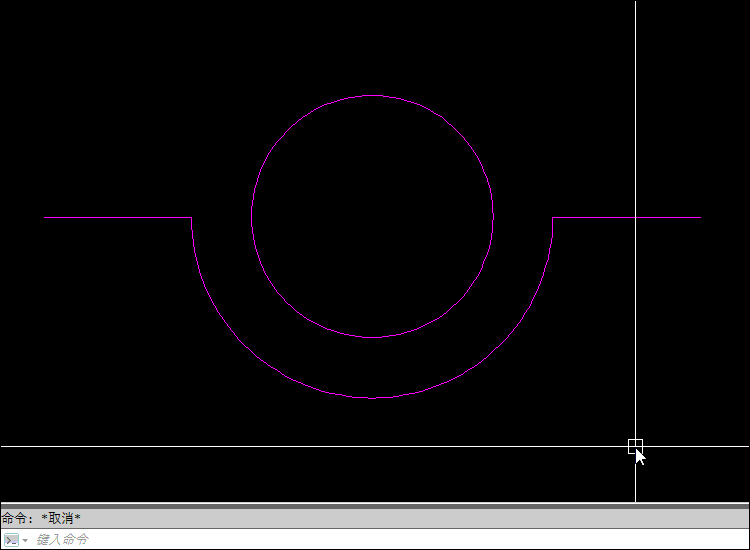Open the command line prompt icon
The width and height of the screenshot is (750, 550).
point(11,540)
